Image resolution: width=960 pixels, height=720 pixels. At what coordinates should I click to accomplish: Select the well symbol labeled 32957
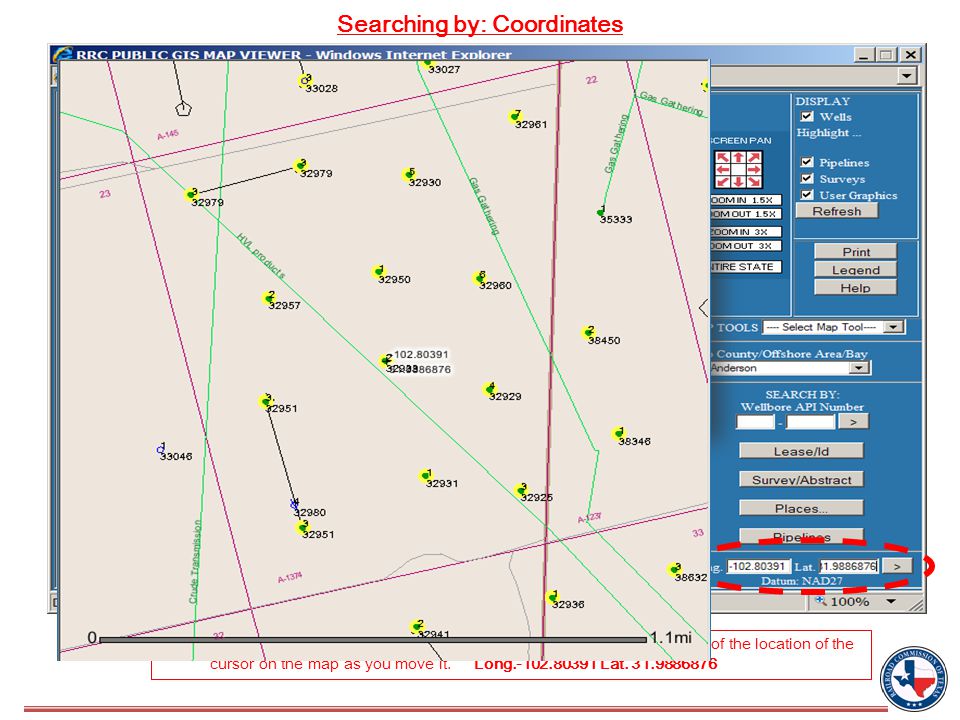click(x=269, y=298)
